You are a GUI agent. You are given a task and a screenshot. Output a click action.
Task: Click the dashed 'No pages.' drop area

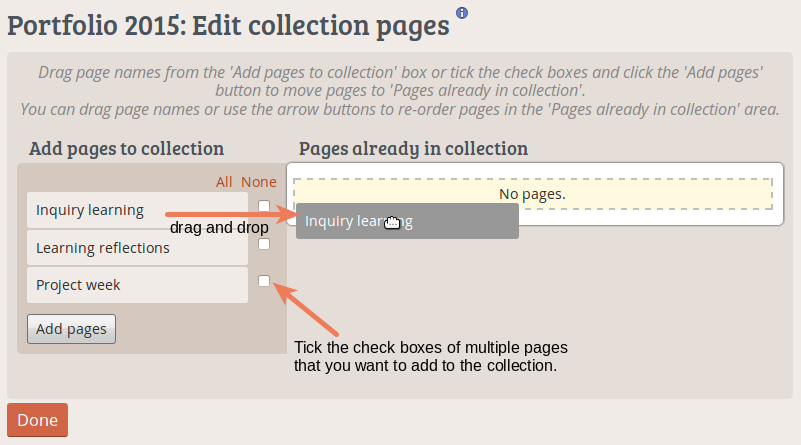pos(532,194)
